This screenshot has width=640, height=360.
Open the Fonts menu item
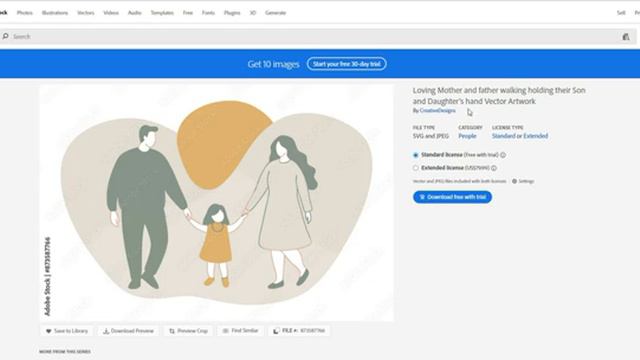click(x=208, y=13)
